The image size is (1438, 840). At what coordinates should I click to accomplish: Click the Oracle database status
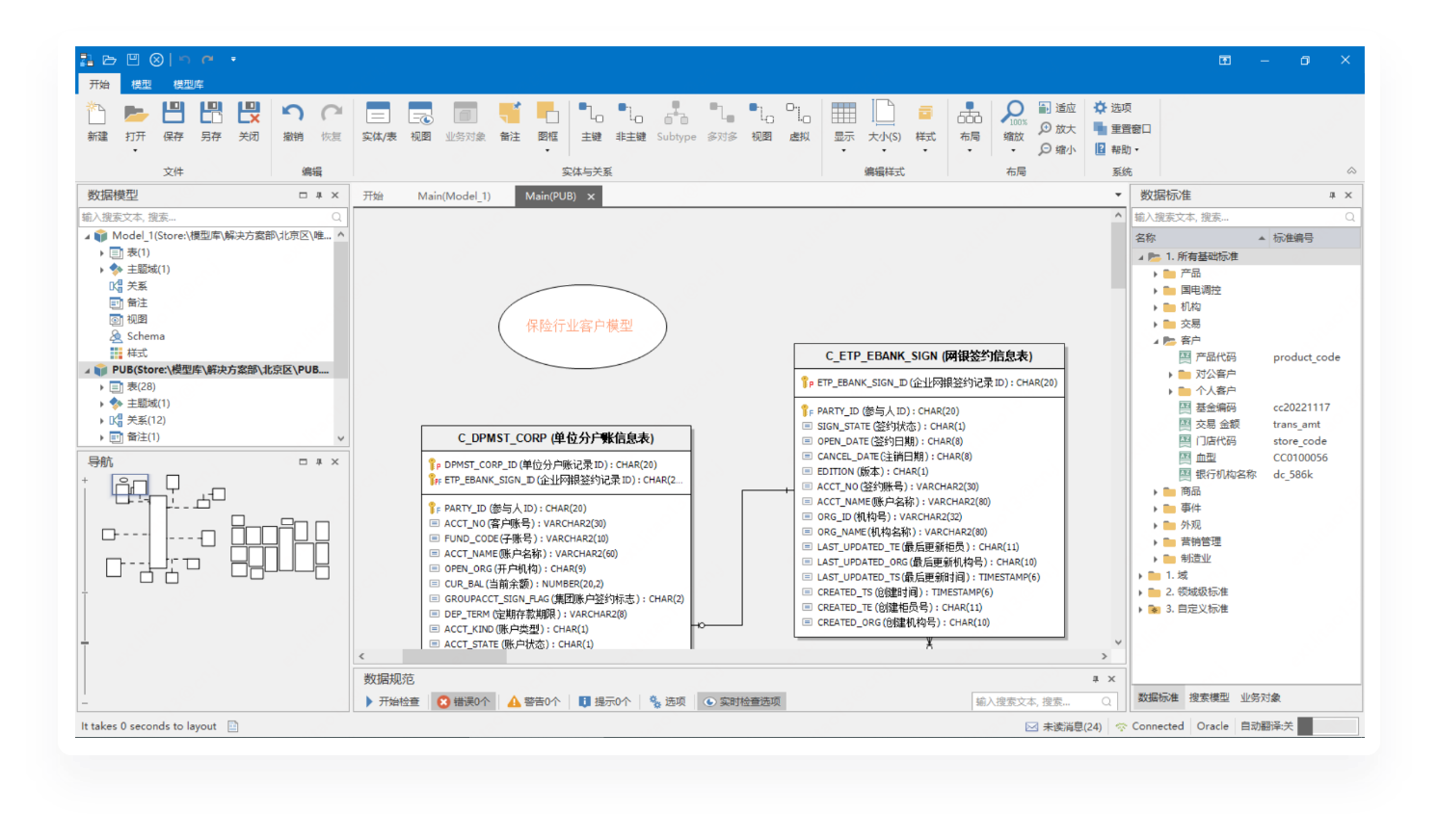[x=1212, y=726]
